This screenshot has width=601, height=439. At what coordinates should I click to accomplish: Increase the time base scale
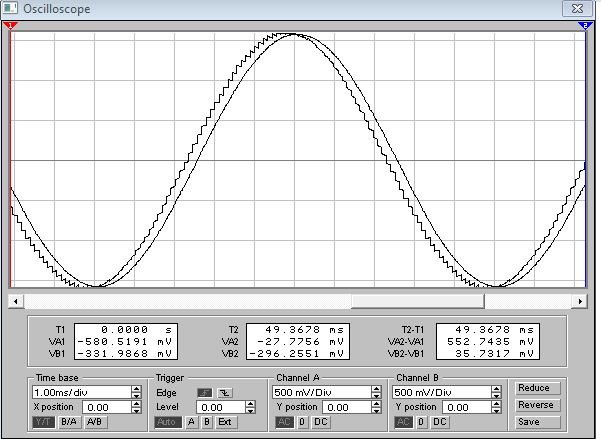click(x=136, y=389)
